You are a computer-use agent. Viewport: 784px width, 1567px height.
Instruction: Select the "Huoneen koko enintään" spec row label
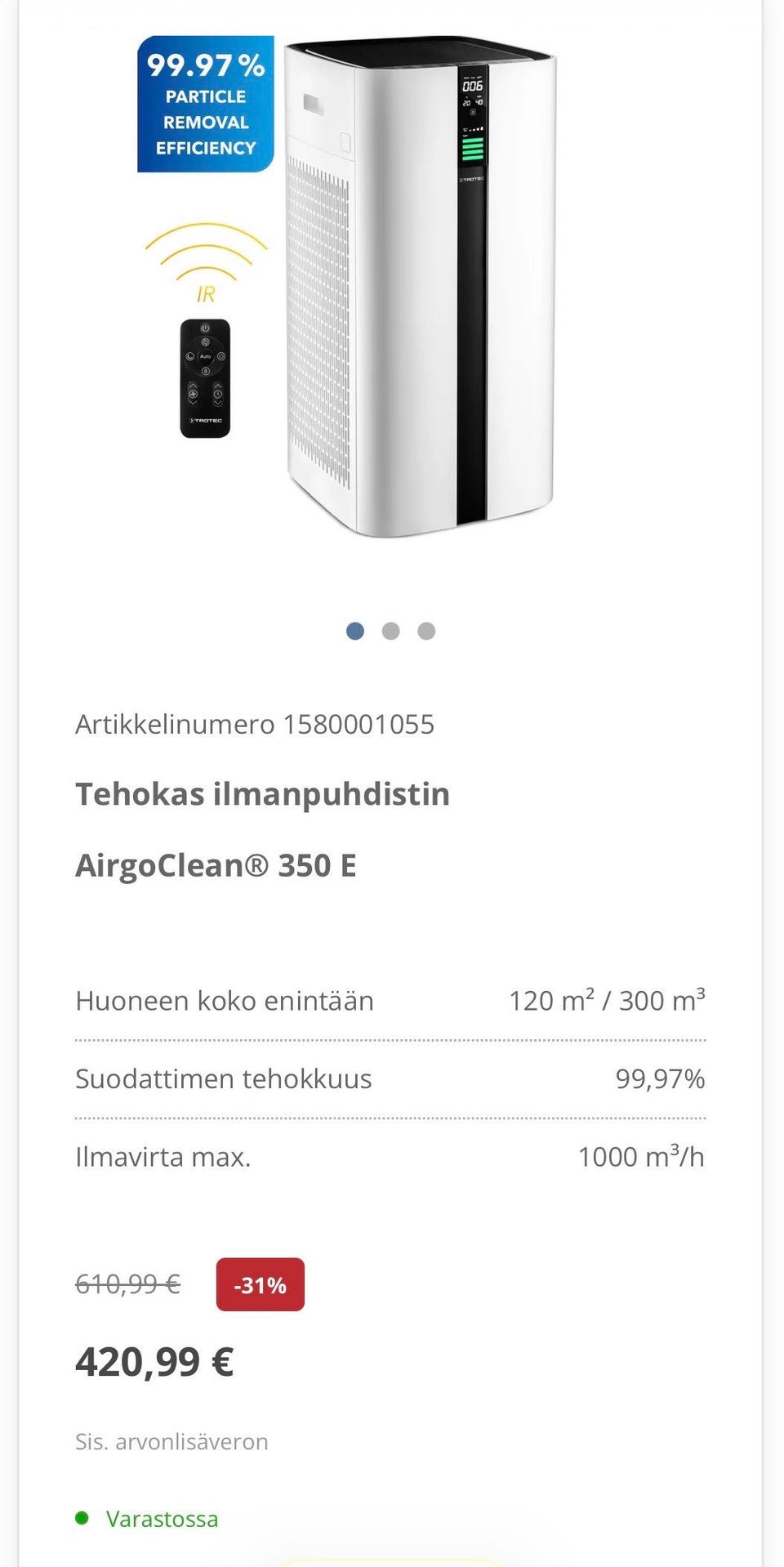click(225, 1001)
